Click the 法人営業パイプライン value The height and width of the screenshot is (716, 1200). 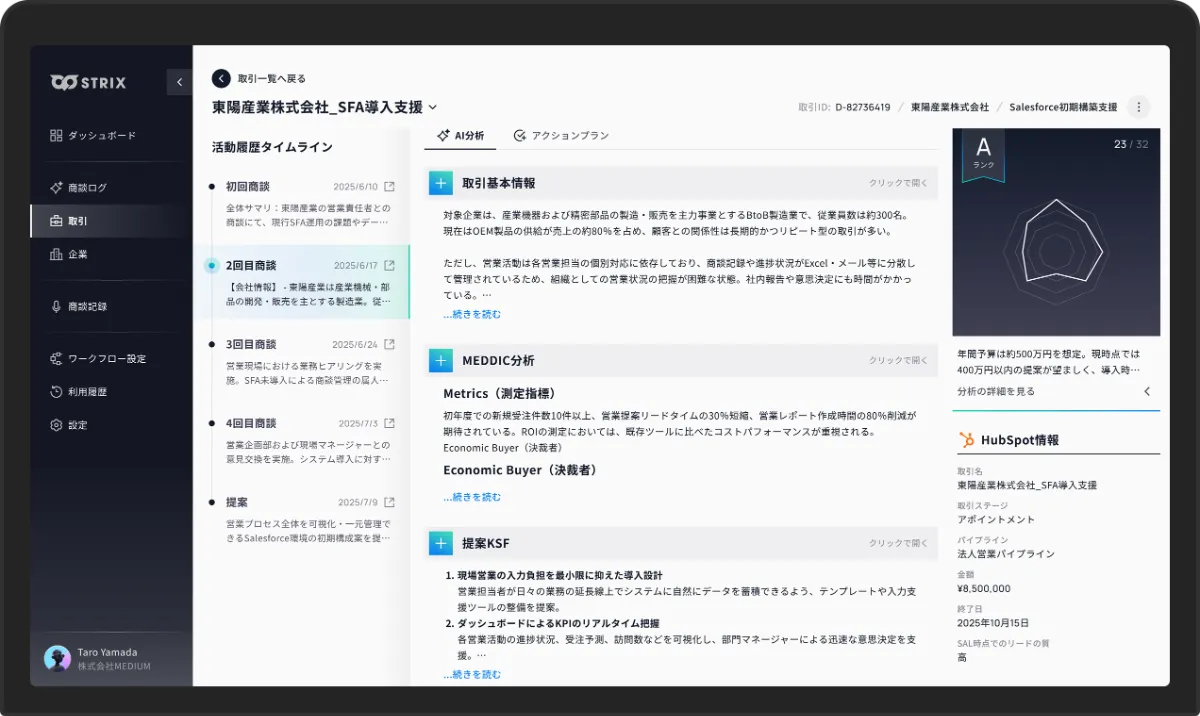point(1006,554)
